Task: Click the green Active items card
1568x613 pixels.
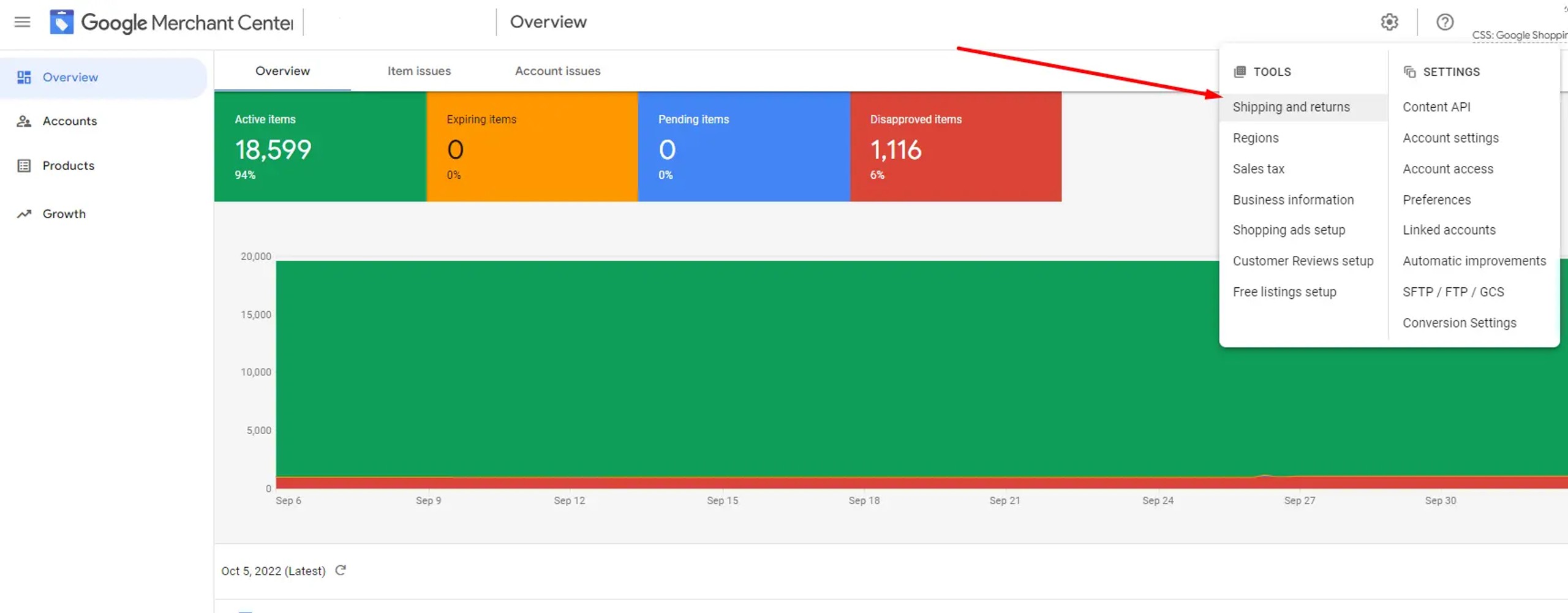Action: point(320,146)
